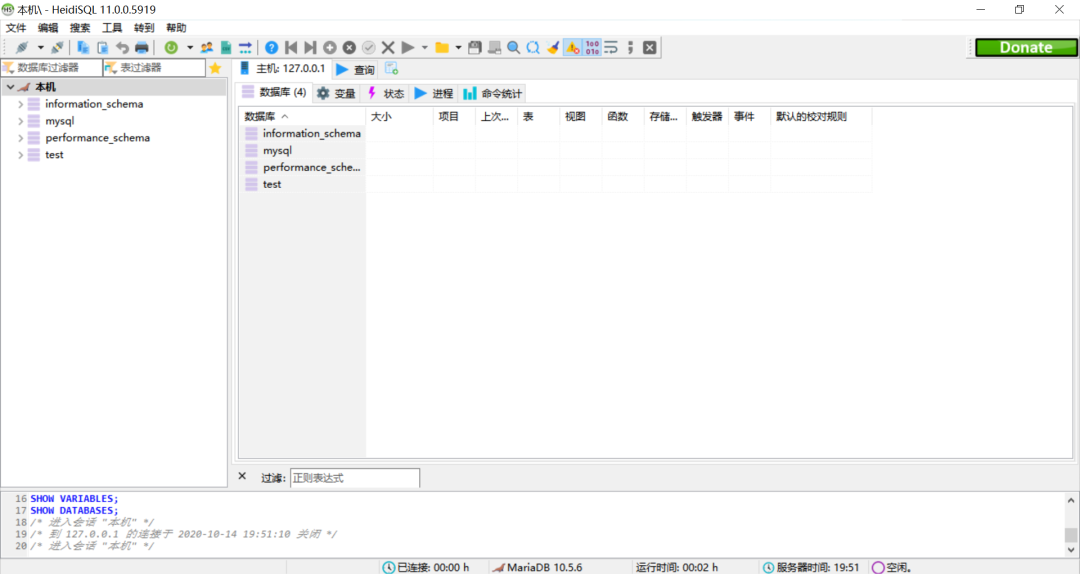Click the 数据库过滤器 filter field
Image resolution: width=1080 pixels, height=574 pixels.
coord(52,68)
